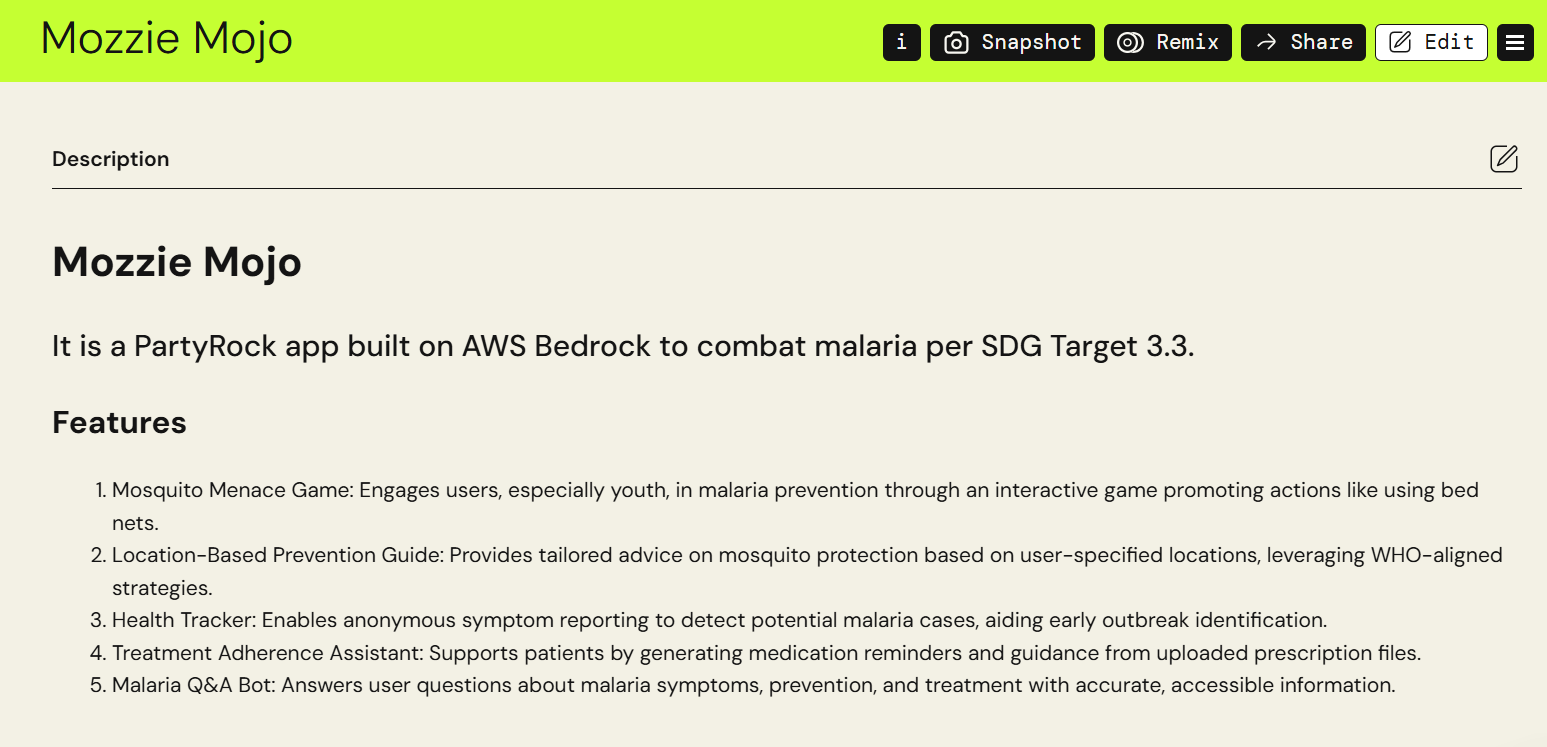This screenshot has height=747, width=1547.
Task: Share the app using Share button
Action: (1302, 42)
